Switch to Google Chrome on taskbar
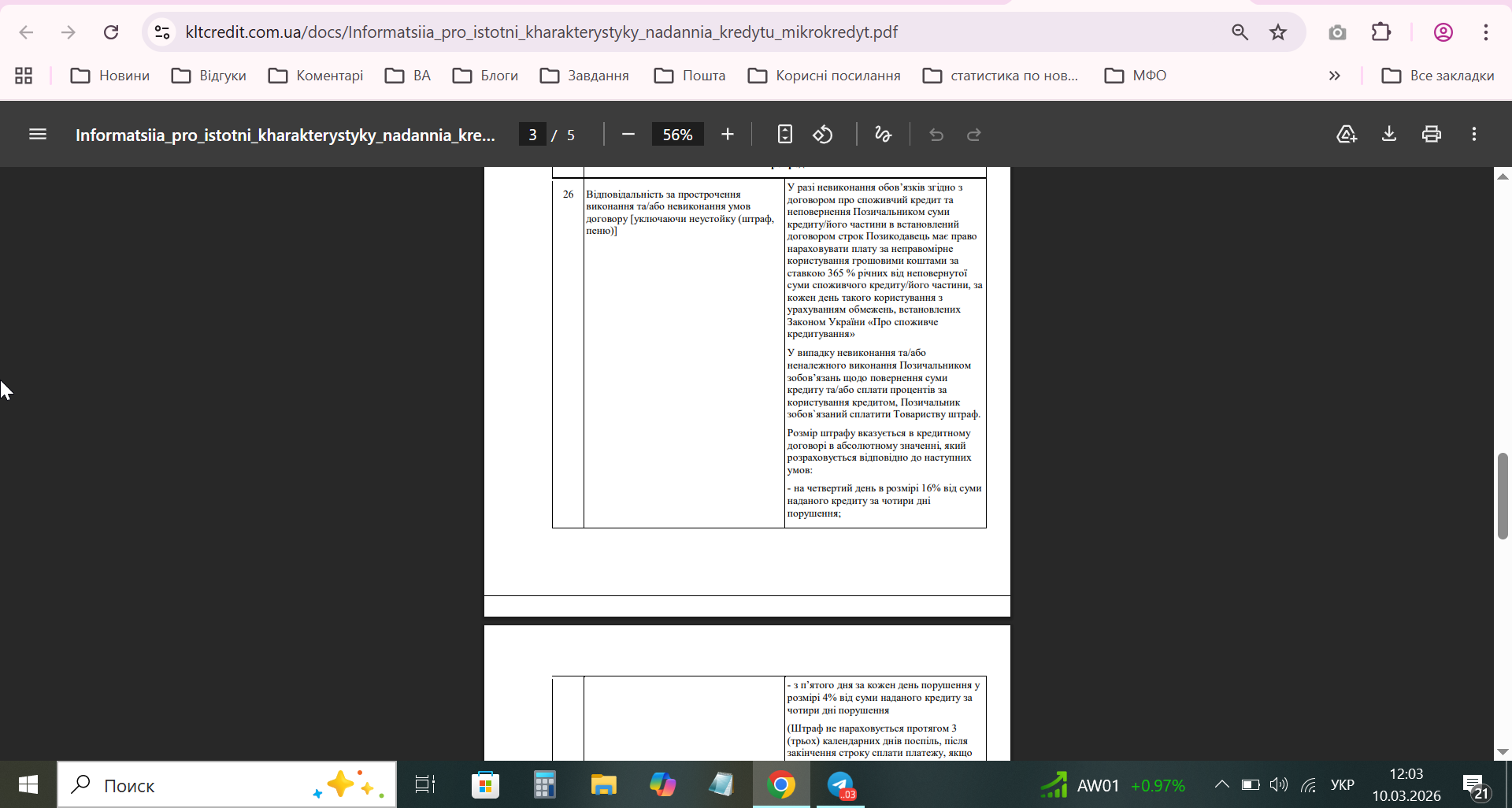The image size is (1512, 808). point(781,785)
